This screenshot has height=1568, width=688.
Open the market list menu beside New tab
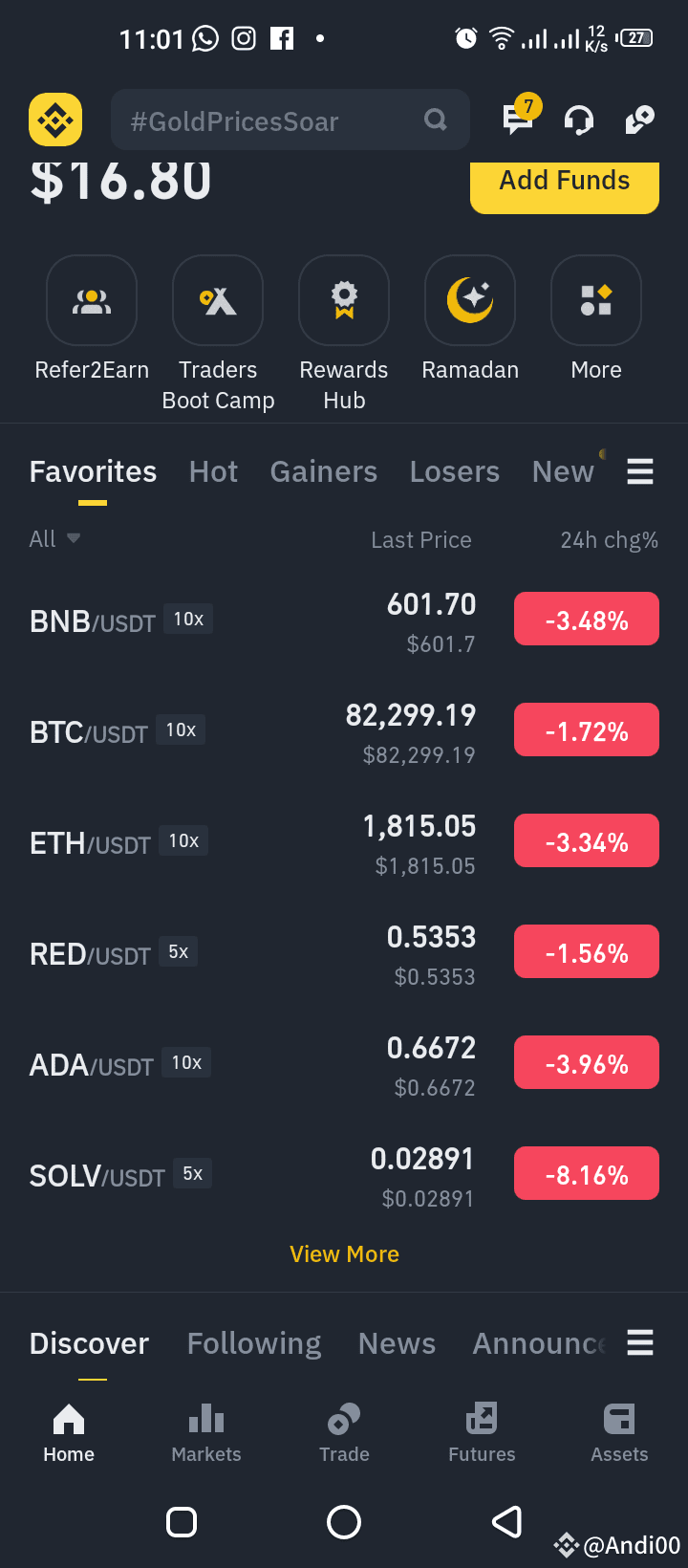[x=640, y=471]
